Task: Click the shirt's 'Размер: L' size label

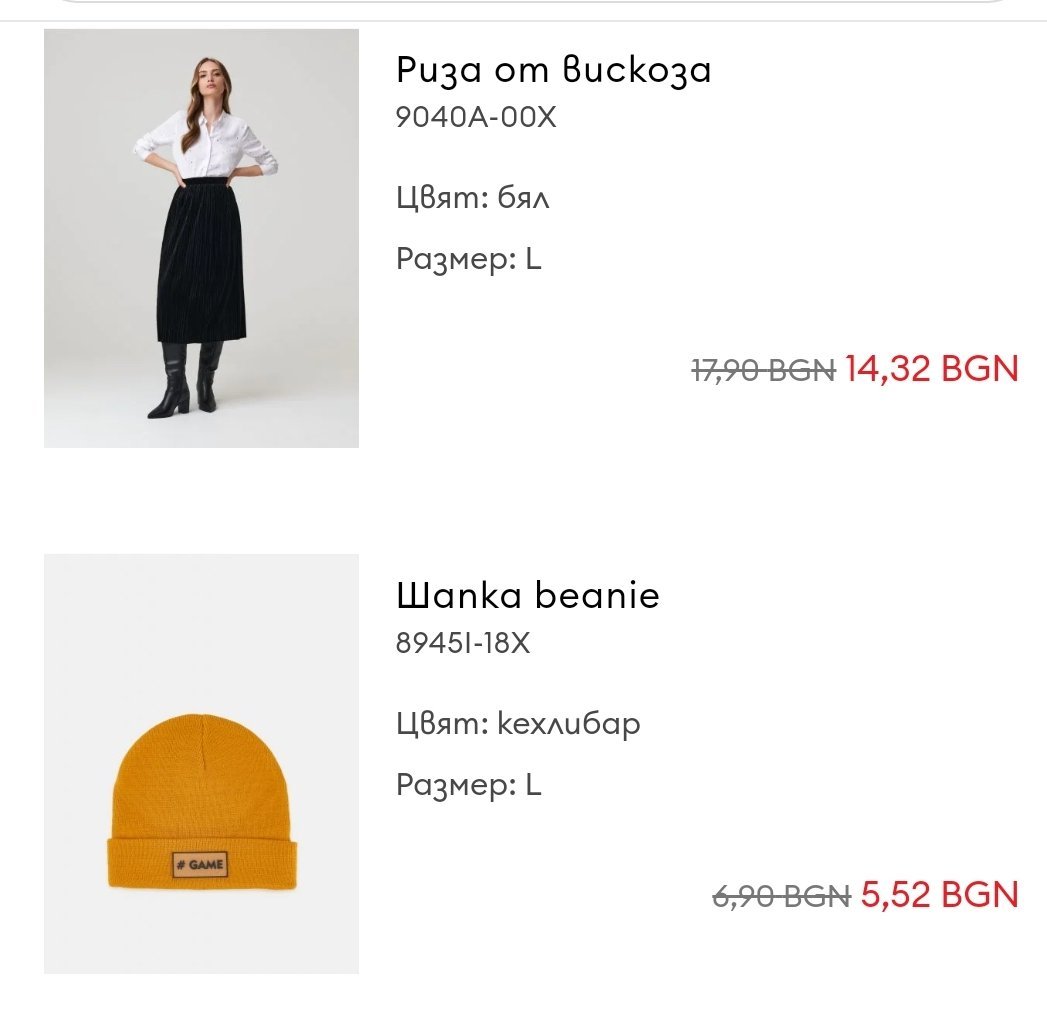Action: coord(468,260)
